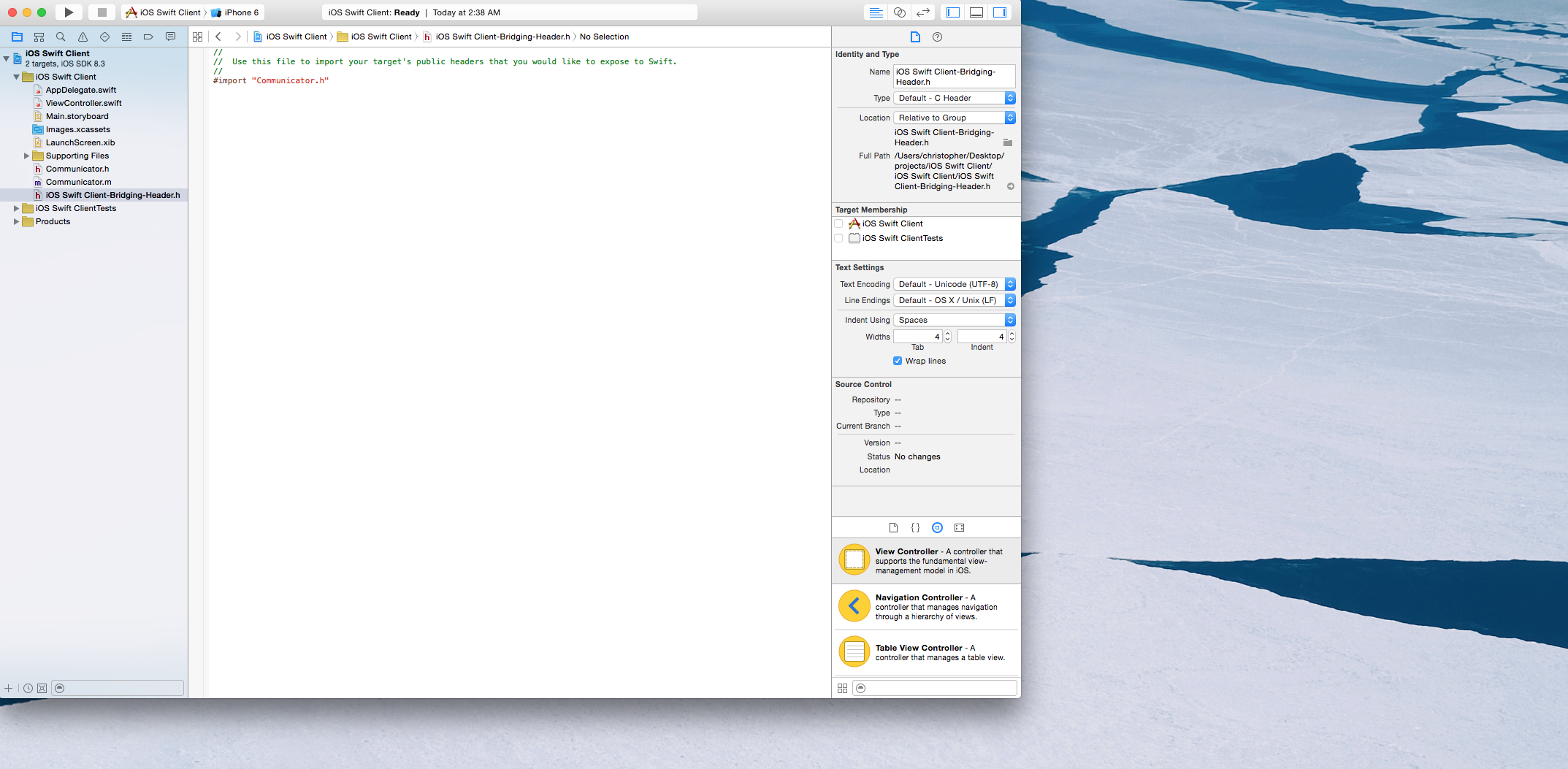Show the Symbol navigator
The height and width of the screenshot is (769, 1568).
pos(39,37)
